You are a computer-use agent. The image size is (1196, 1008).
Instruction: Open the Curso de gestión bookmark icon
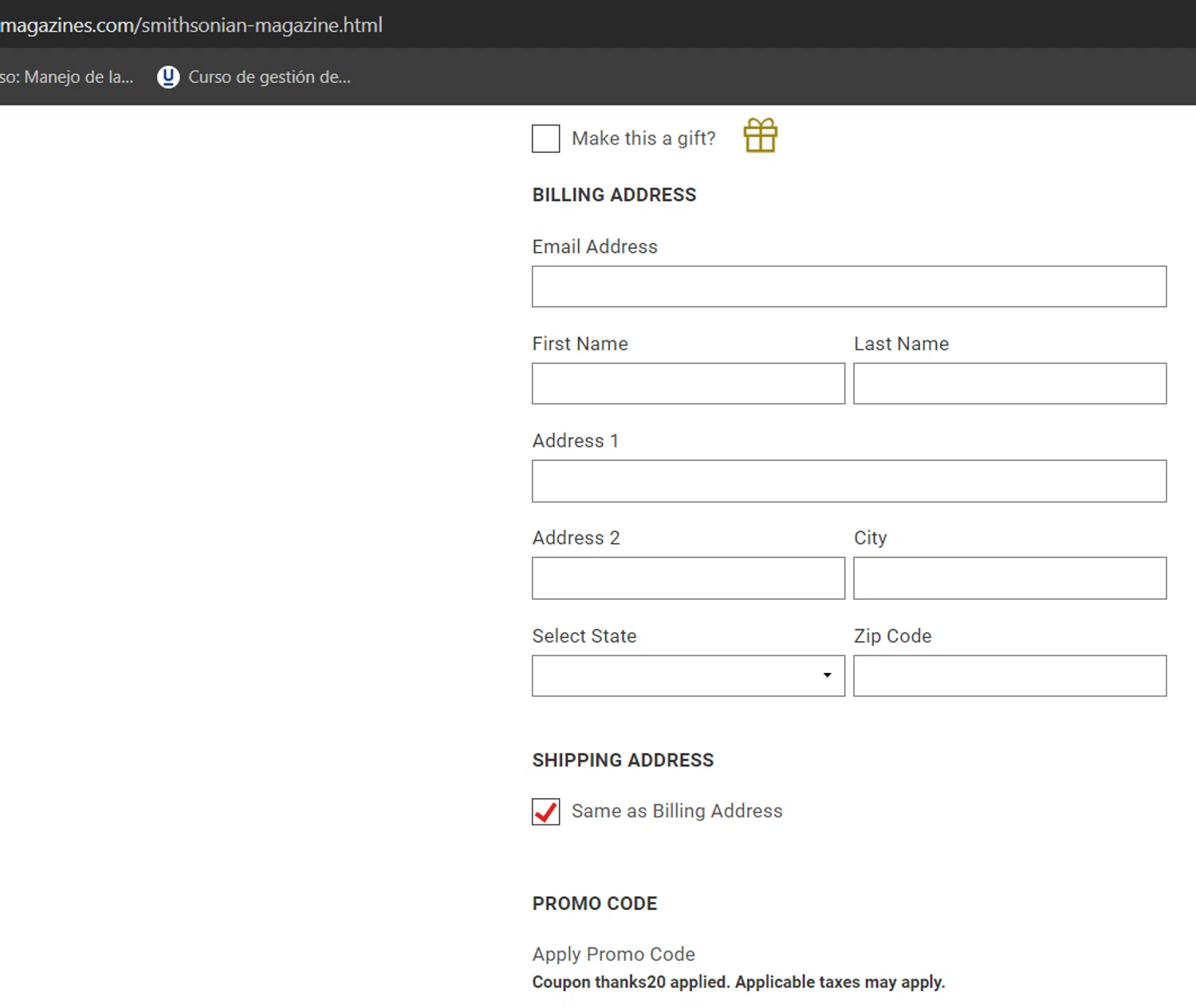coord(168,77)
